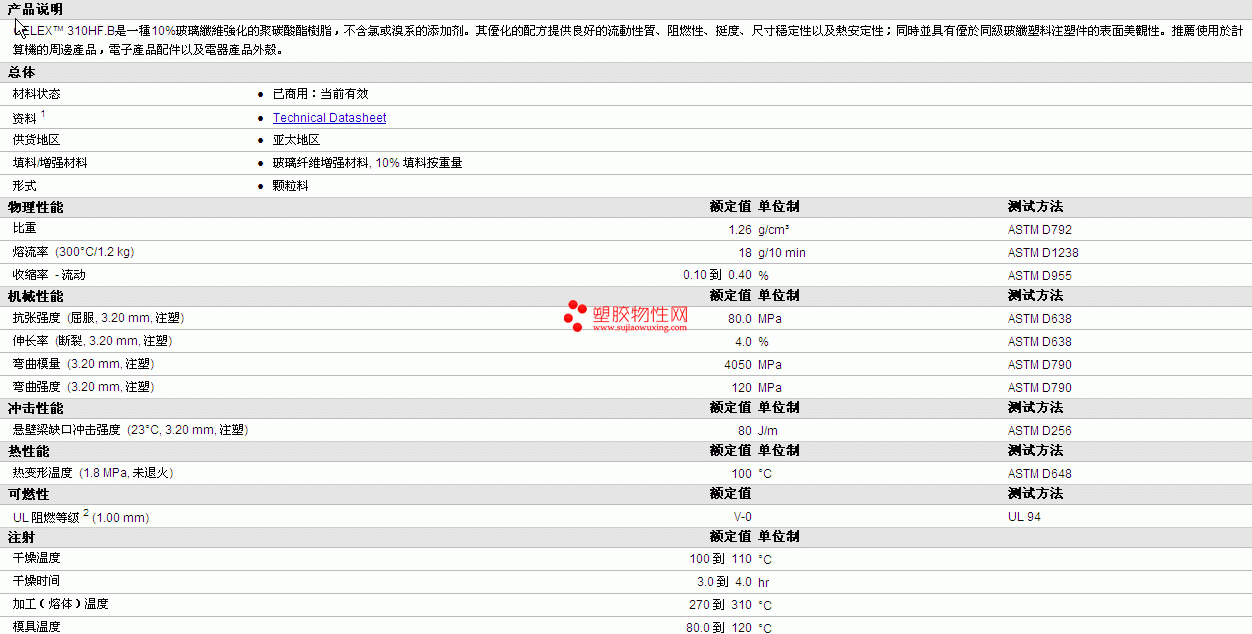Image resolution: width=1252 pixels, height=634 pixels.
Task: Click the 悬壁梁缺口冲击强度 property label
Action: tap(130, 430)
